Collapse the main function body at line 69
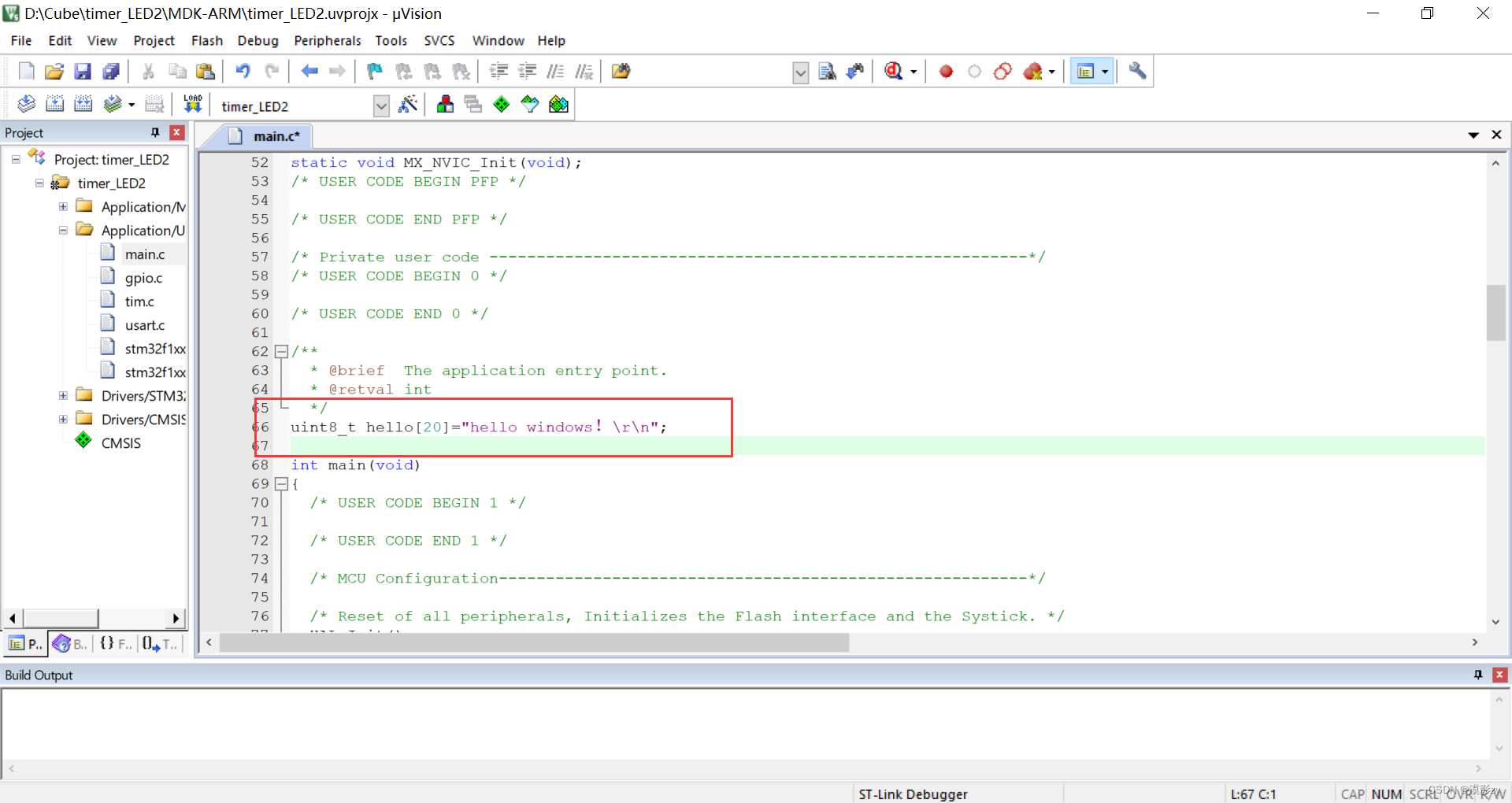The image size is (1512, 803). click(x=281, y=483)
